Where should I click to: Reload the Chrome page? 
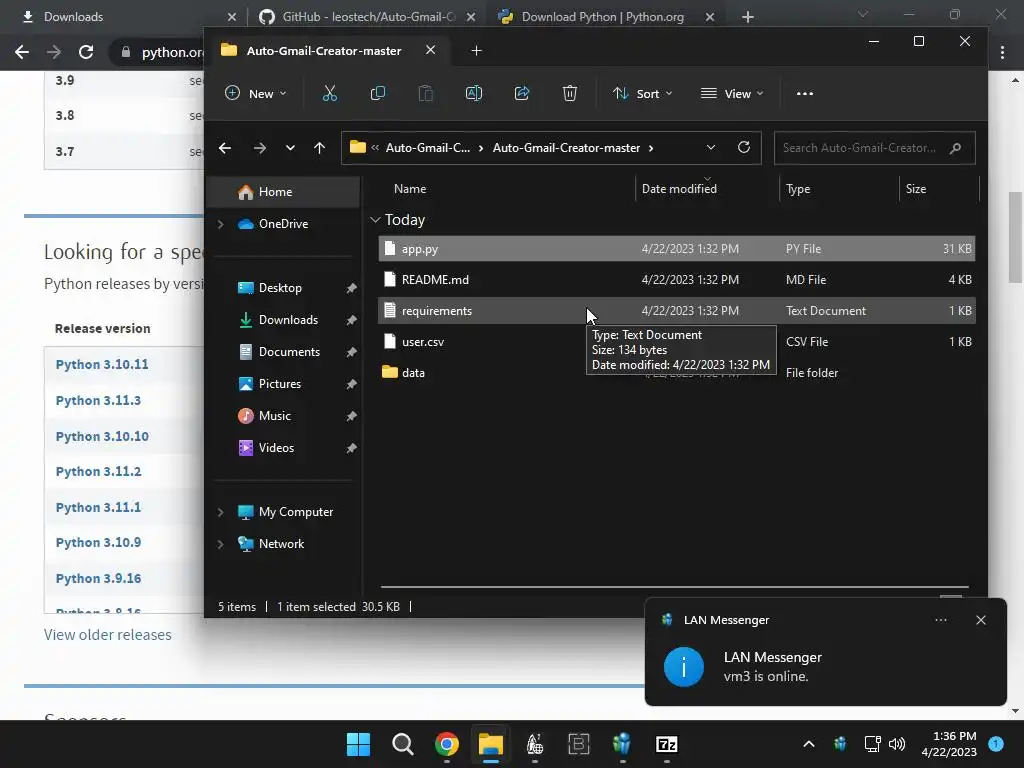tap(86, 52)
